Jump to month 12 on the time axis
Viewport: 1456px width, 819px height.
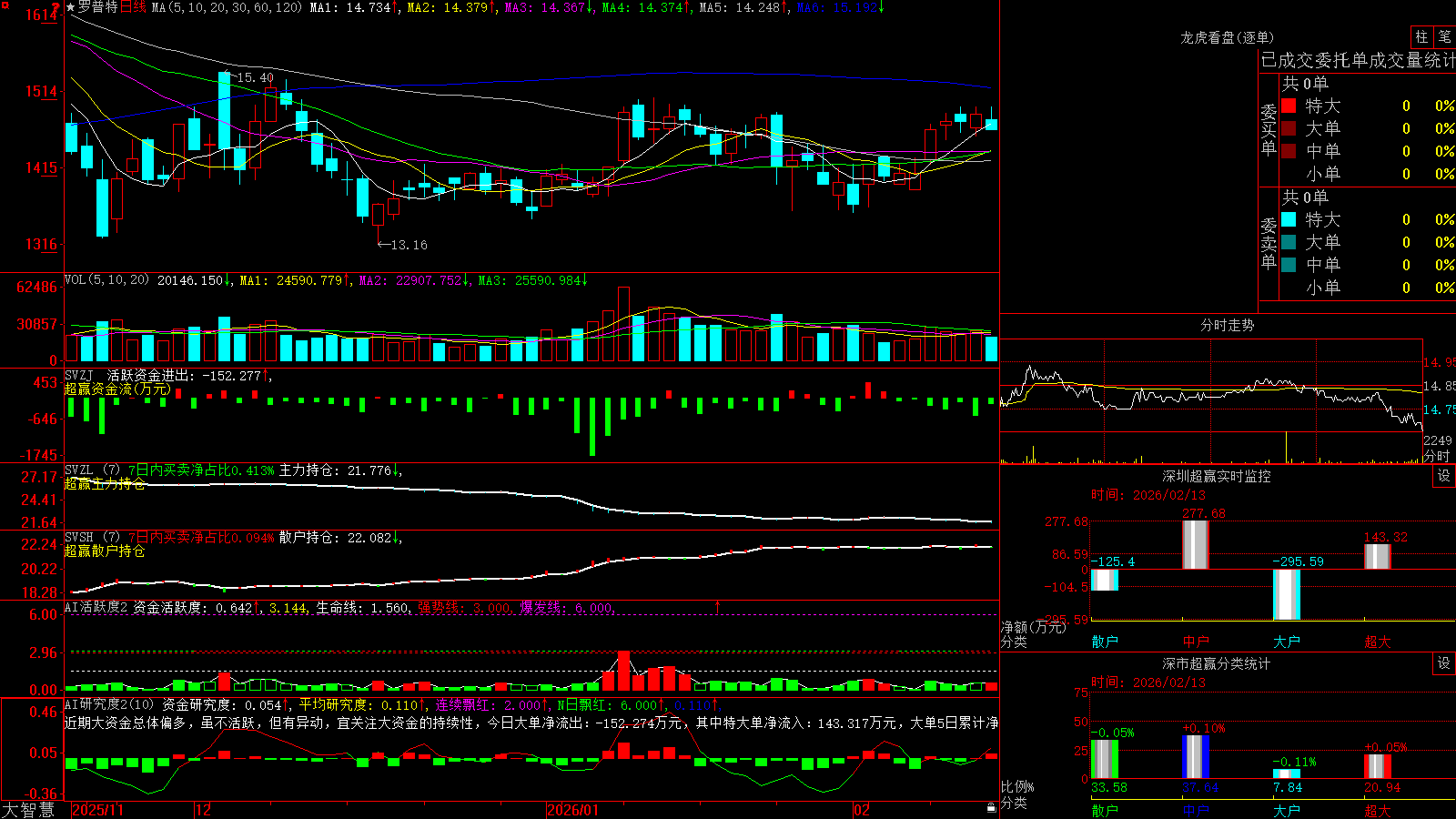coord(204,810)
